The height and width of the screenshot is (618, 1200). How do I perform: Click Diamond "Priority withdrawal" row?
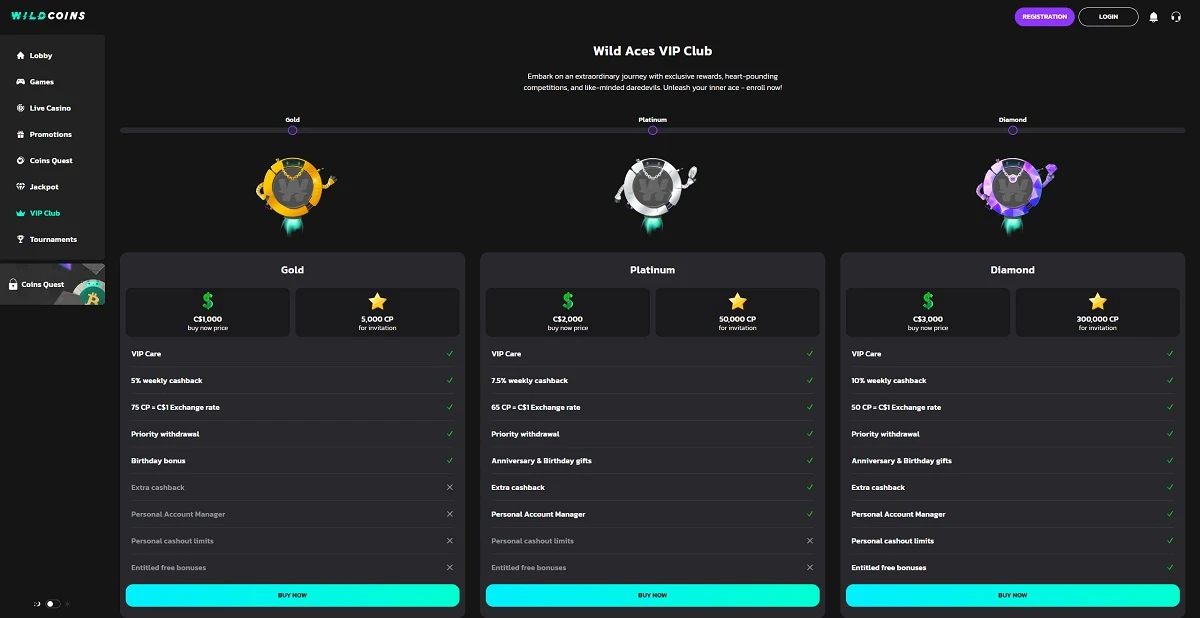pos(1013,434)
